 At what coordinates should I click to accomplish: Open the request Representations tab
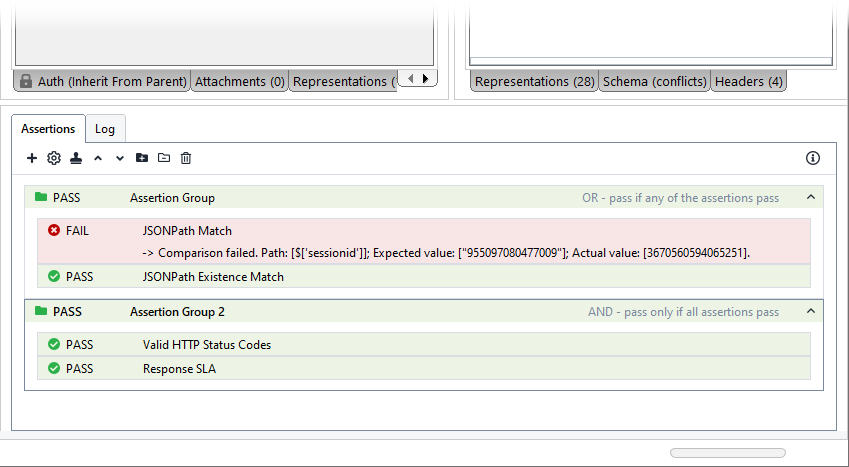click(x=344, y=81)
